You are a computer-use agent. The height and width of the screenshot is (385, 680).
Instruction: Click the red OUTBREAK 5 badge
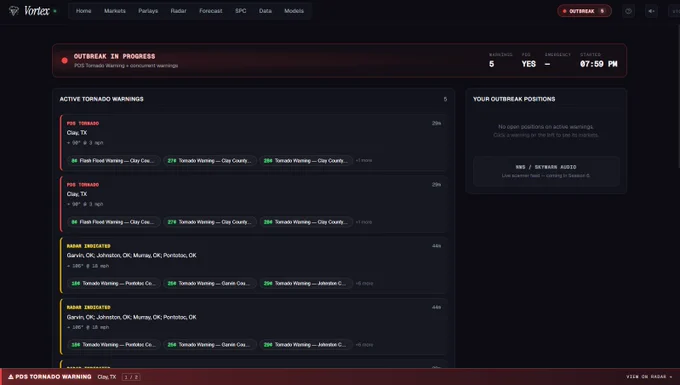[x=584, y=11]
